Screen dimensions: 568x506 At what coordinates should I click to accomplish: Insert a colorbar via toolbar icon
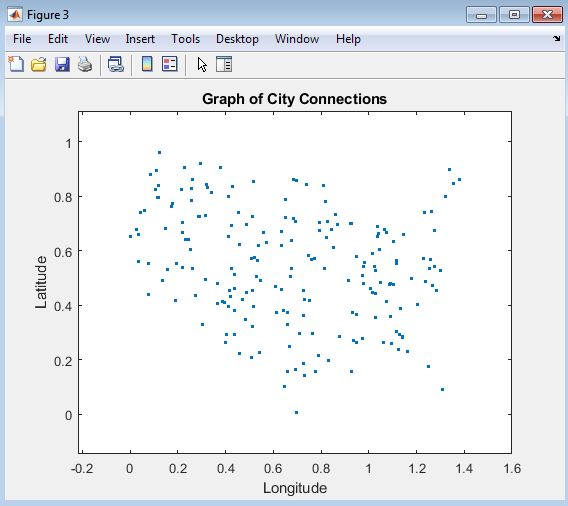[x=147, y=64]
